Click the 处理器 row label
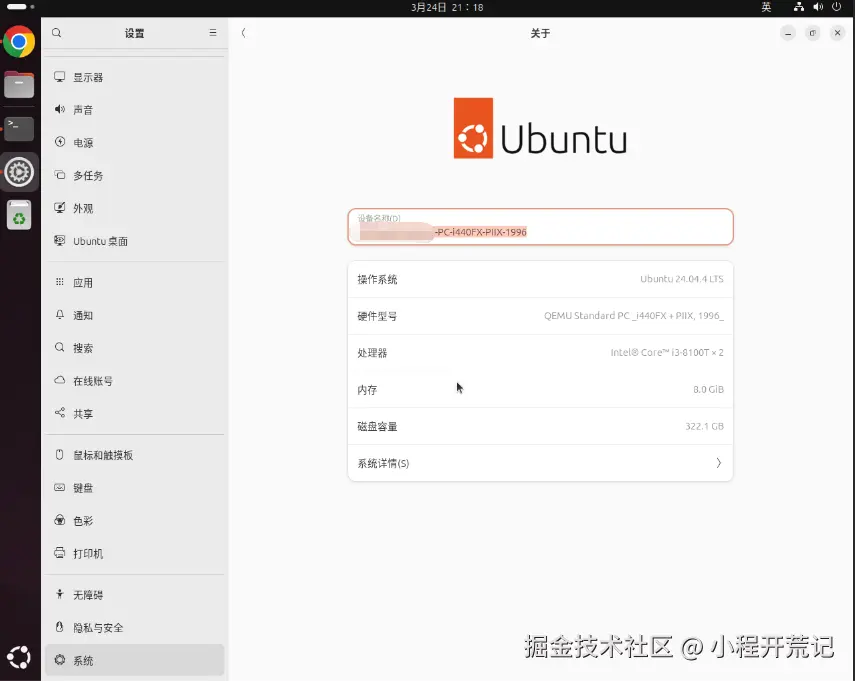Screen dimensions: 855x681 coord(372,353)
